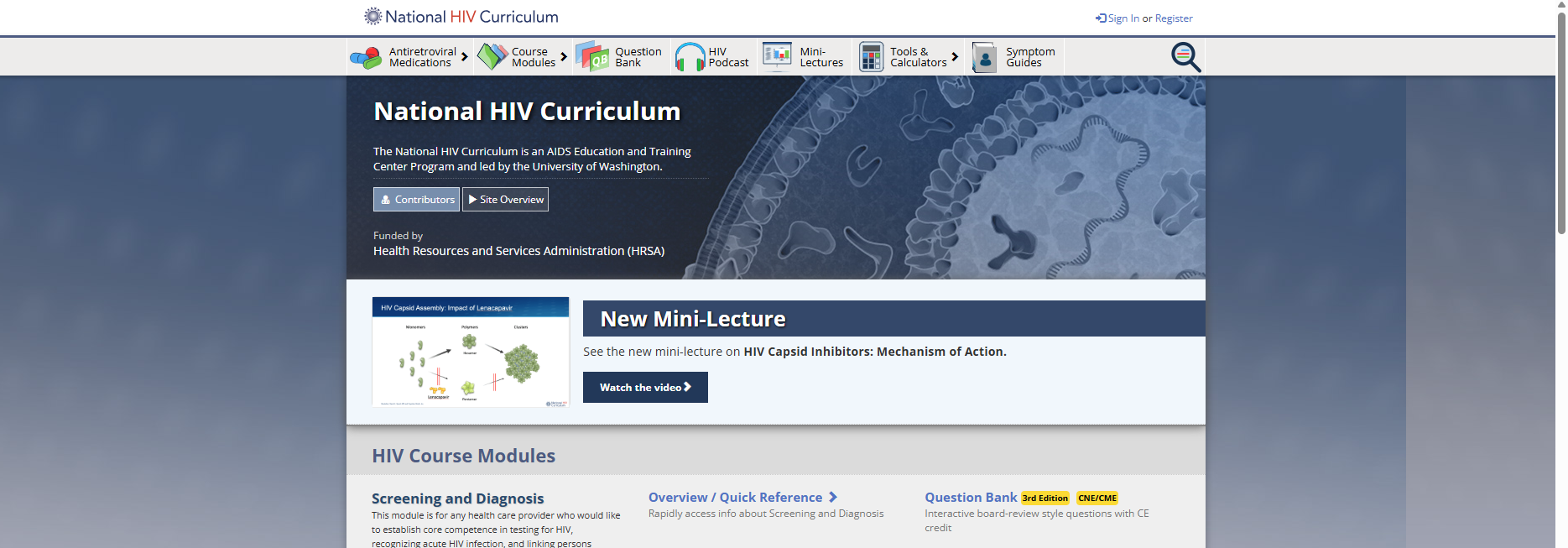This screenshot has width=1568, height=548.
Task: Expand the Antiretroviral Medications submenu arrow
Action: (x=464, y=57)
